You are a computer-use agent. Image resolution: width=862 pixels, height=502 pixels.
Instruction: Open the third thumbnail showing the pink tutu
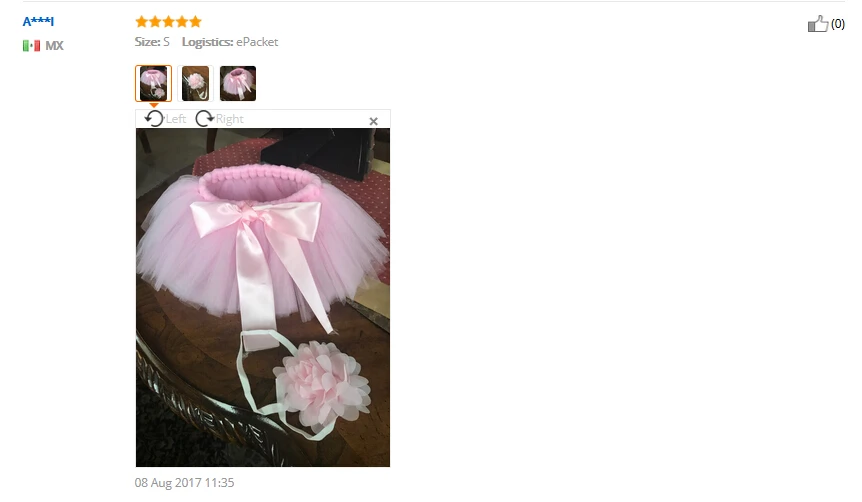(x=238, y=84)
